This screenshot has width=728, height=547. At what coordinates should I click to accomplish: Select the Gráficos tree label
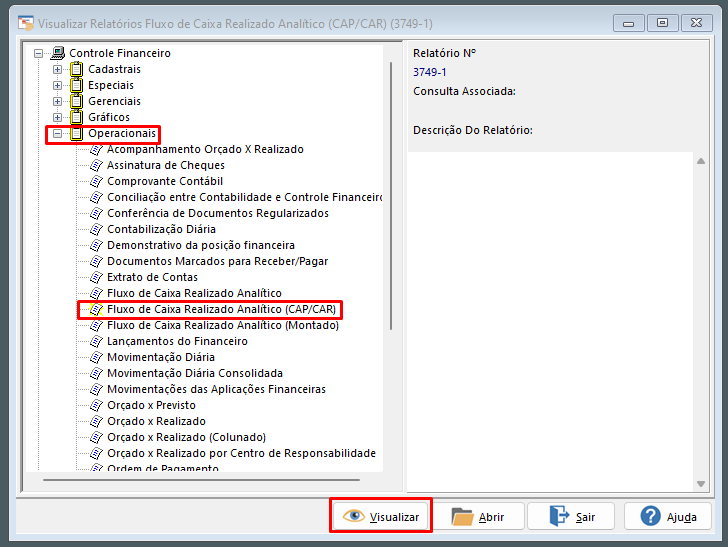[x=109, y=117]
